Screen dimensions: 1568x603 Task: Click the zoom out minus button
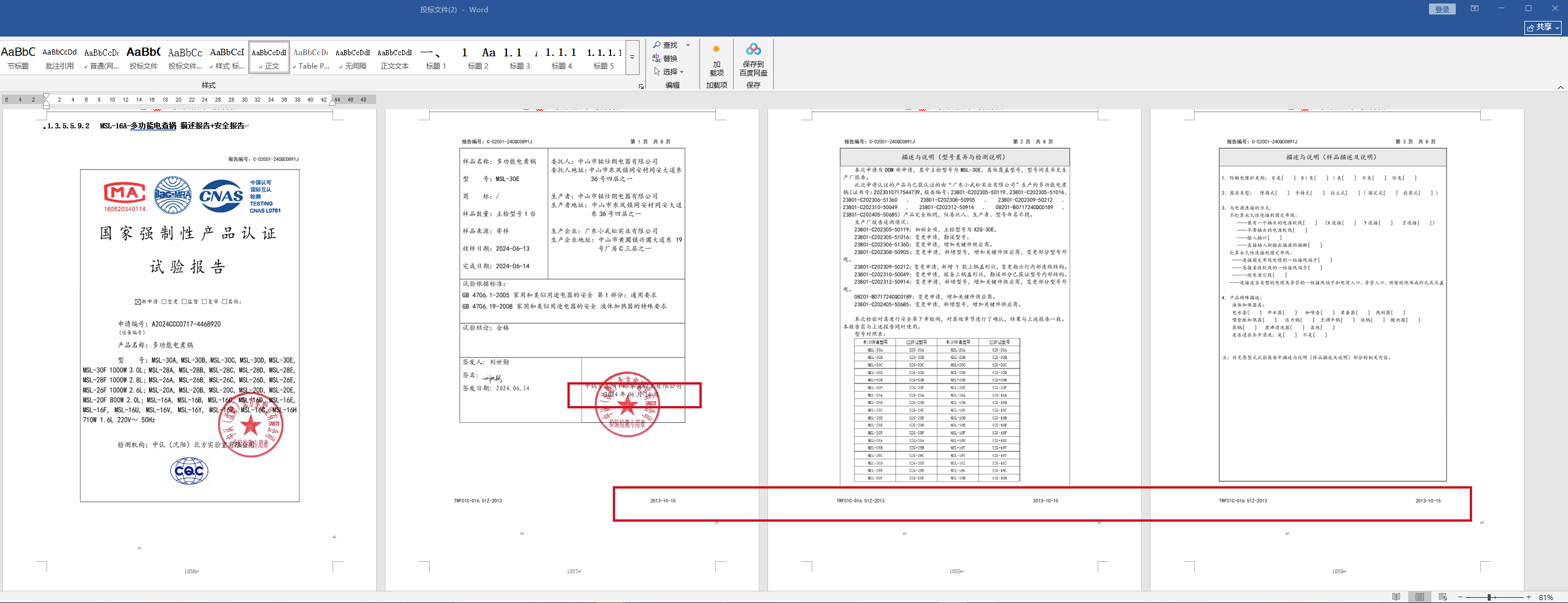pyautogui.click(x=1460, y=598)
